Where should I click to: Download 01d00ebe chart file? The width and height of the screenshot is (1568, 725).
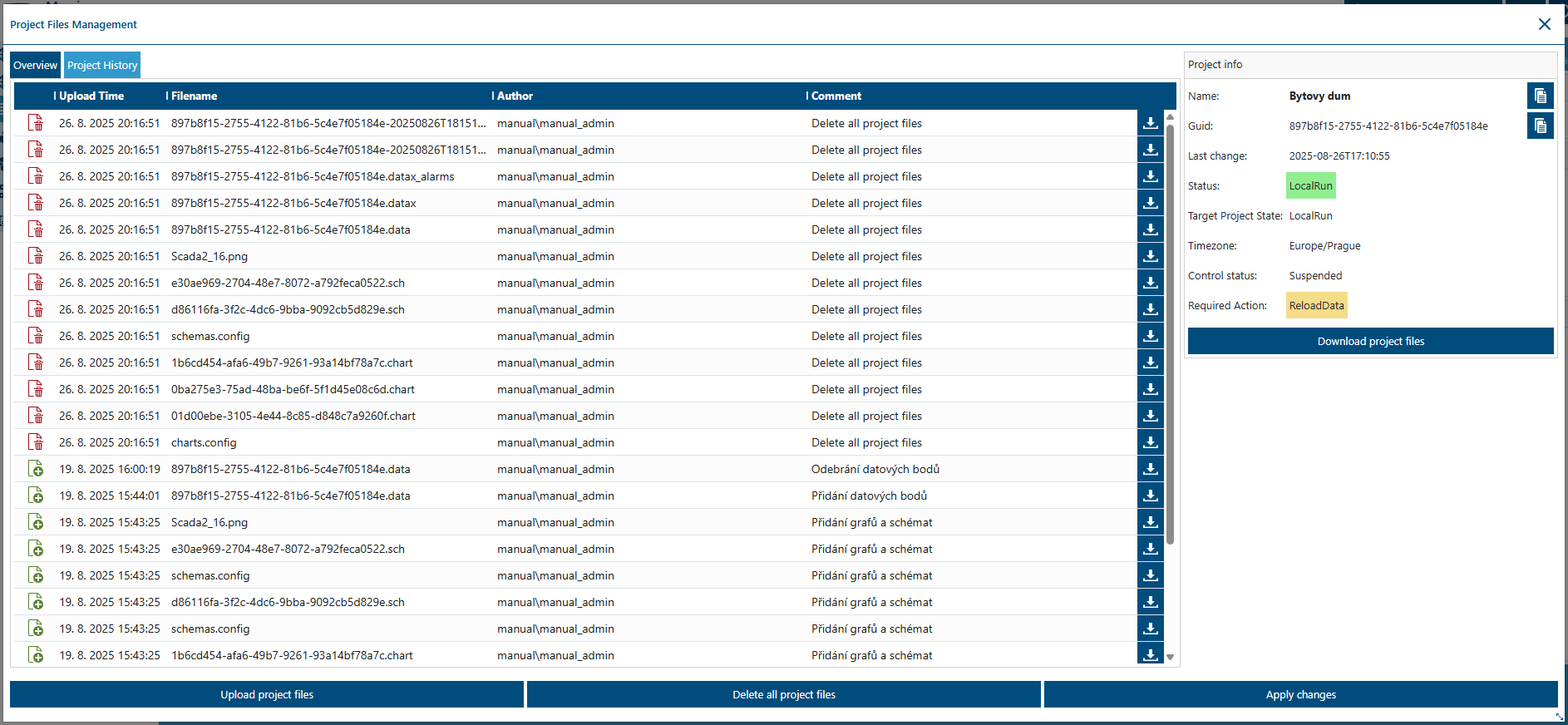point(1150,416)
